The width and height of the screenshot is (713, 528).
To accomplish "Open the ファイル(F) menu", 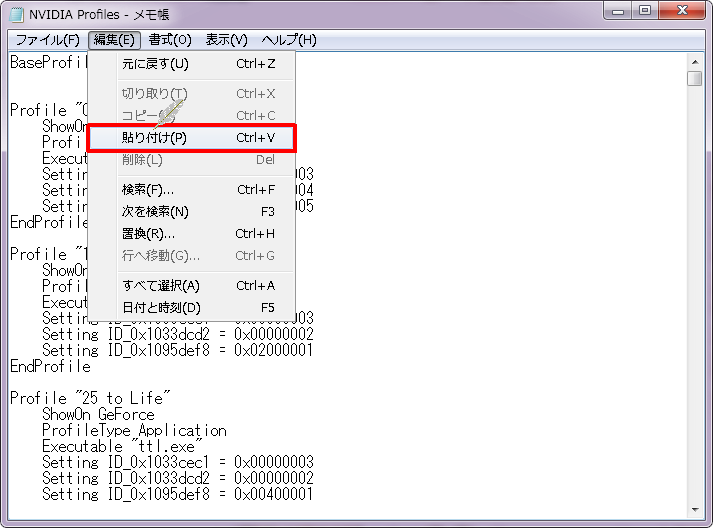I will 47,40.
